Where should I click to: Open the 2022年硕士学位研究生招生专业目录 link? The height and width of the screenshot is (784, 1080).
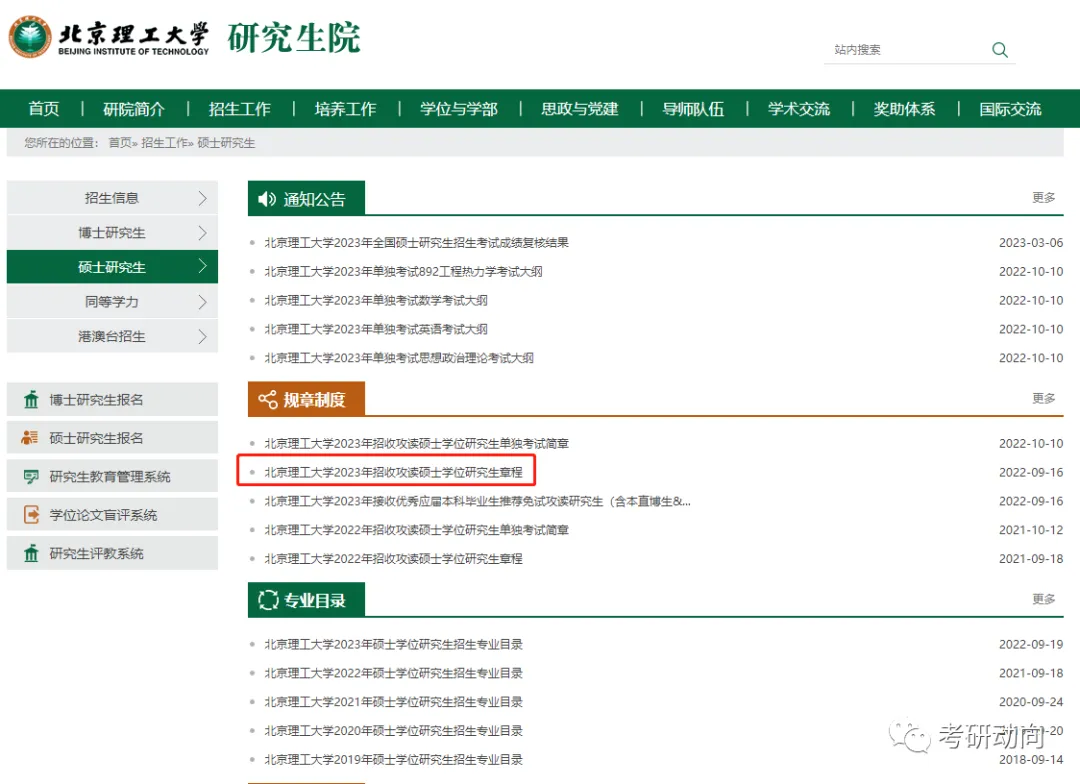[x=394, y=673]
